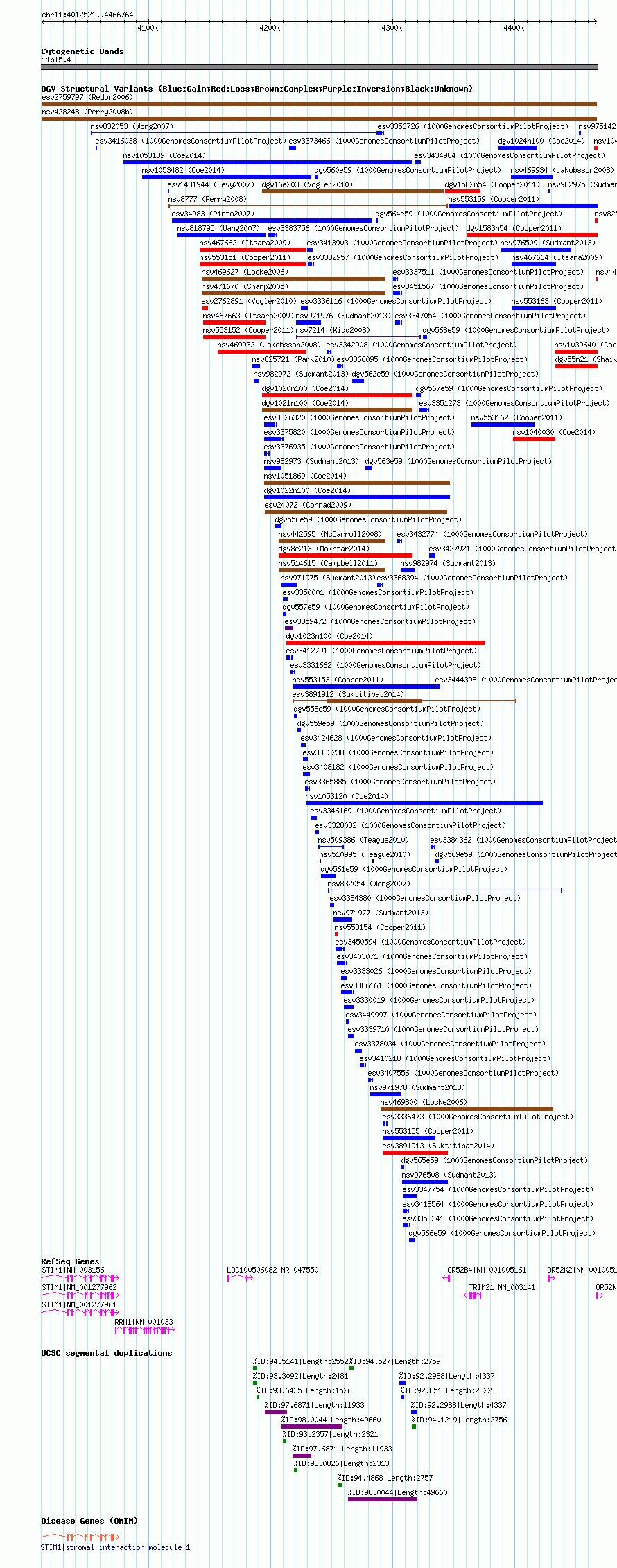Screen dimensions: 617x1568
Task: Click the chr11:4012521..4466764 coordinate label
Action: coord(87,15)
